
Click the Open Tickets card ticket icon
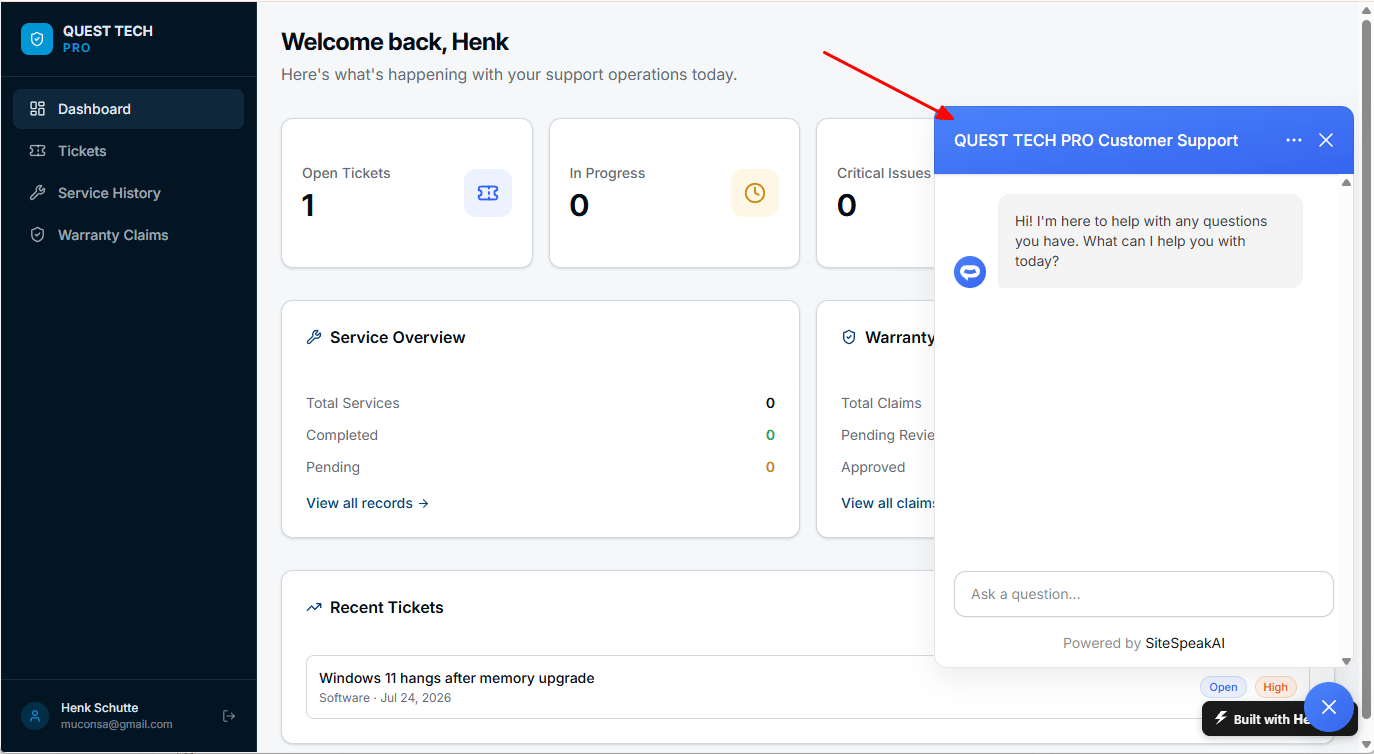488,193
